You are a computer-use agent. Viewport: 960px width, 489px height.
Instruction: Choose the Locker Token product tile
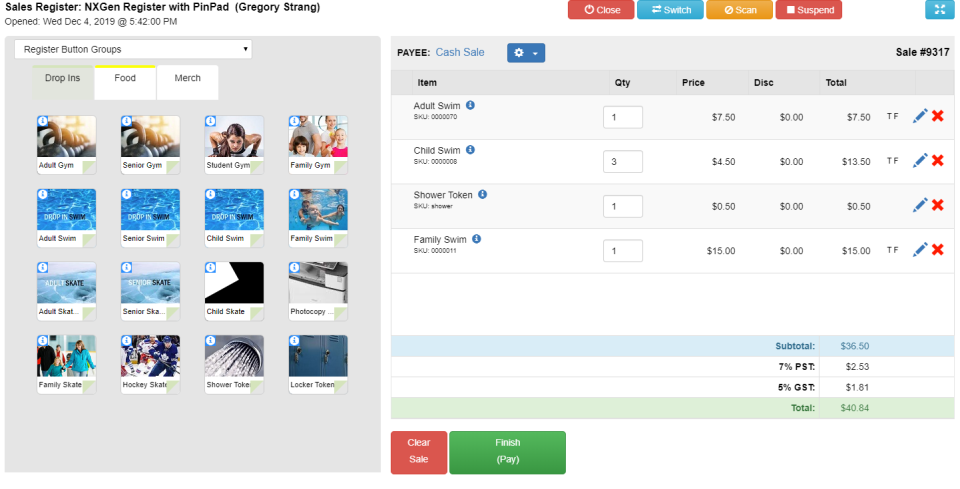318,364
